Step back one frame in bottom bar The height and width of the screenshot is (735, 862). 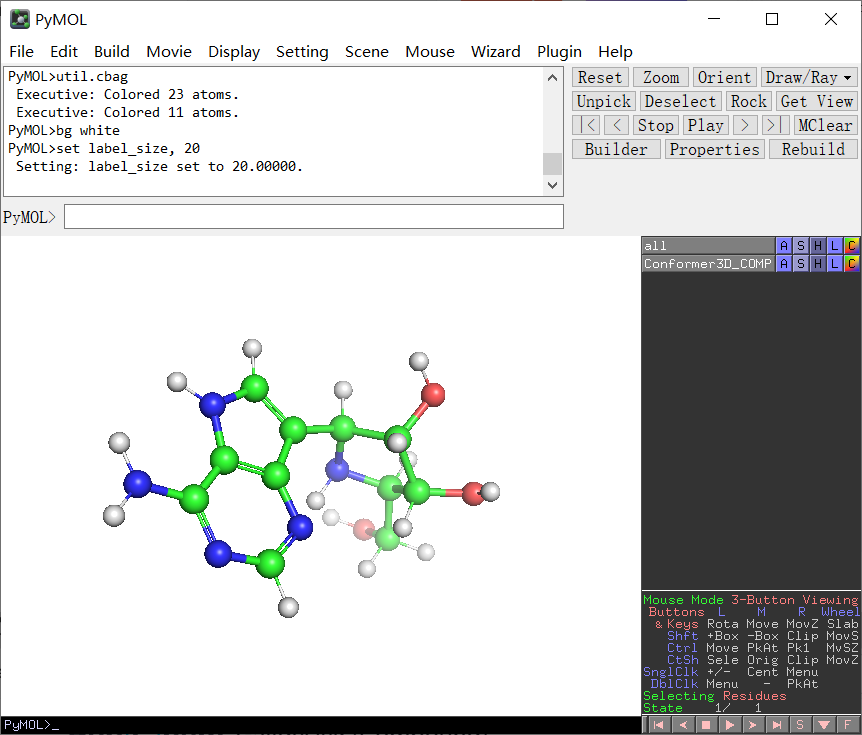point(682,725)
